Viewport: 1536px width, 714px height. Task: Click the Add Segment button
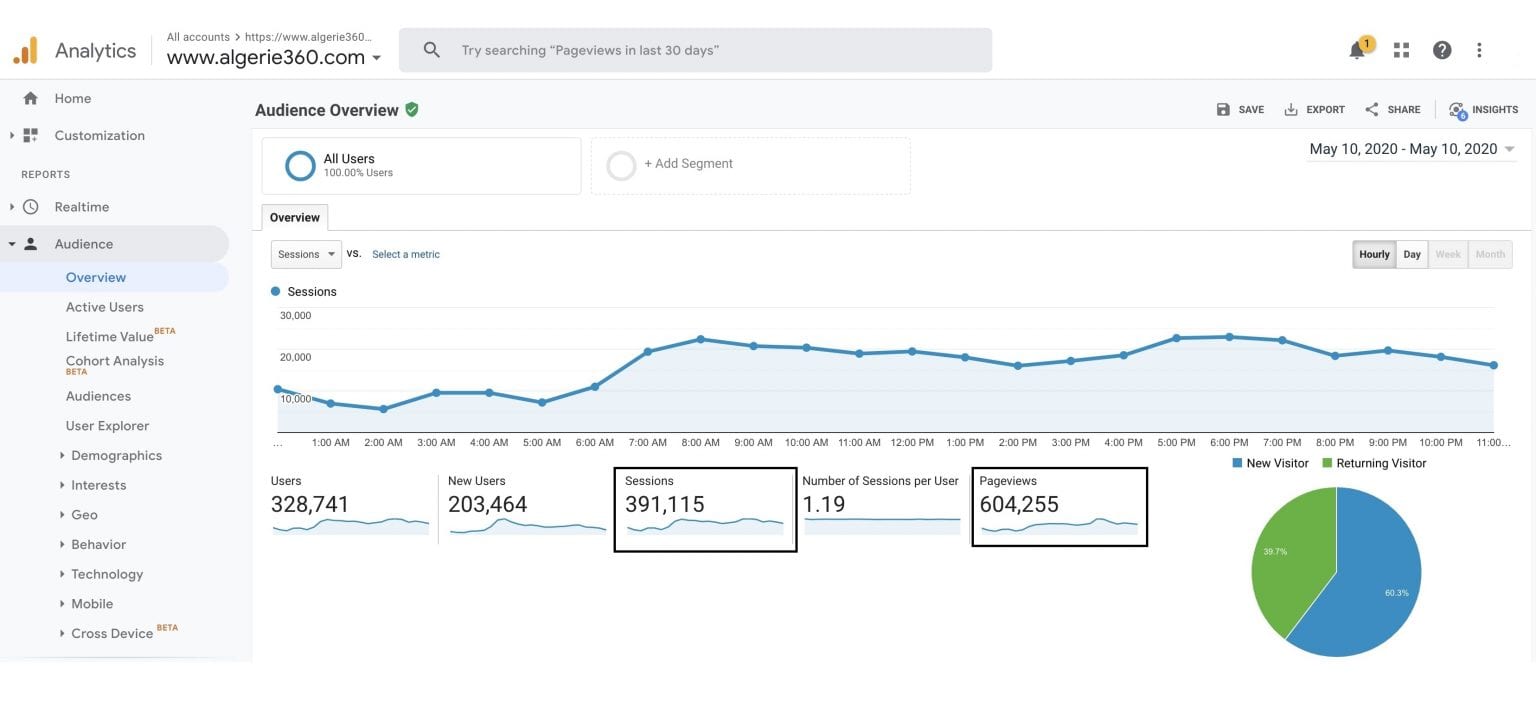[687, 164]
